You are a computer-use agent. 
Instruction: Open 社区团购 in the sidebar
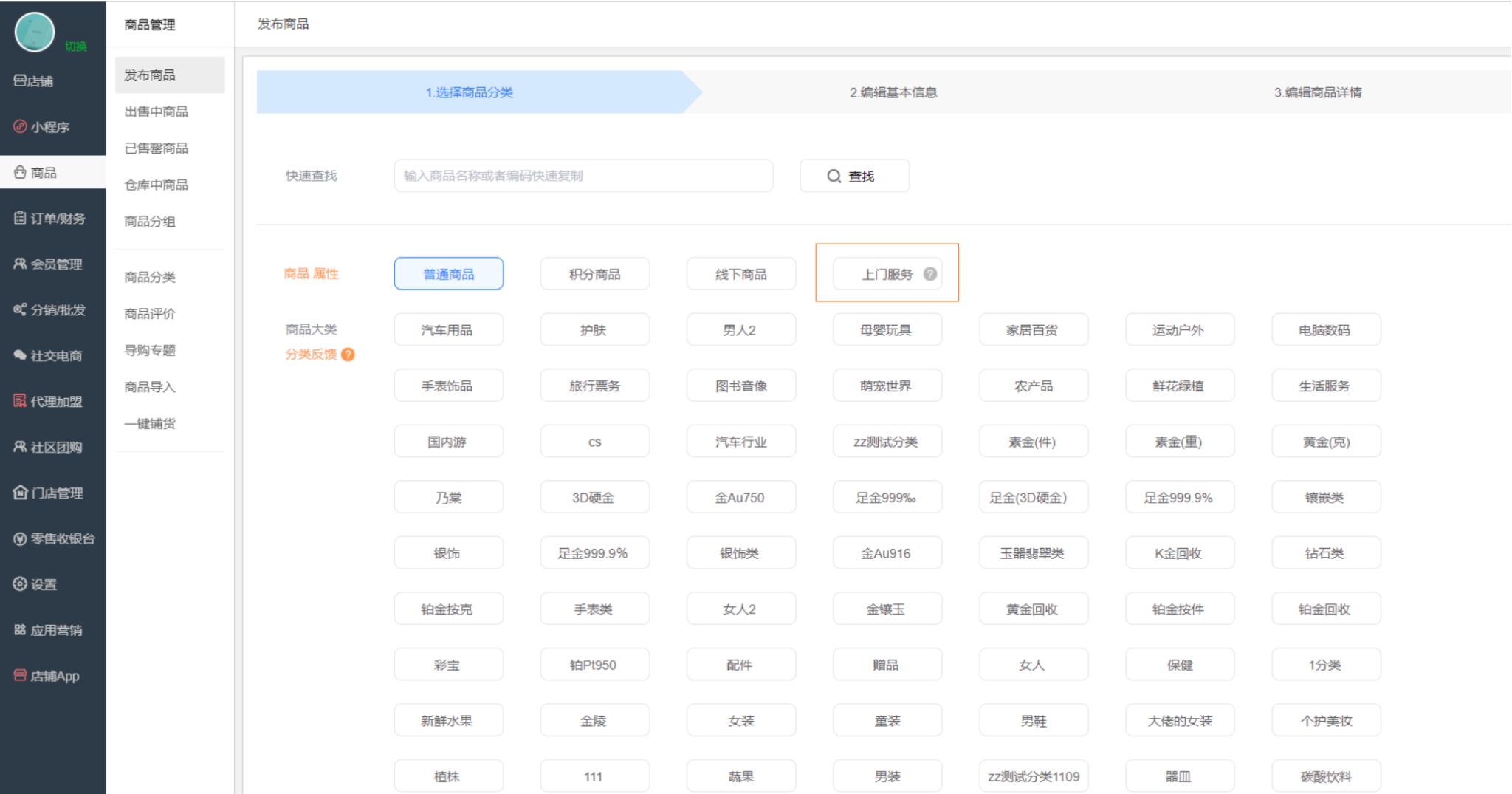point(48,448)
